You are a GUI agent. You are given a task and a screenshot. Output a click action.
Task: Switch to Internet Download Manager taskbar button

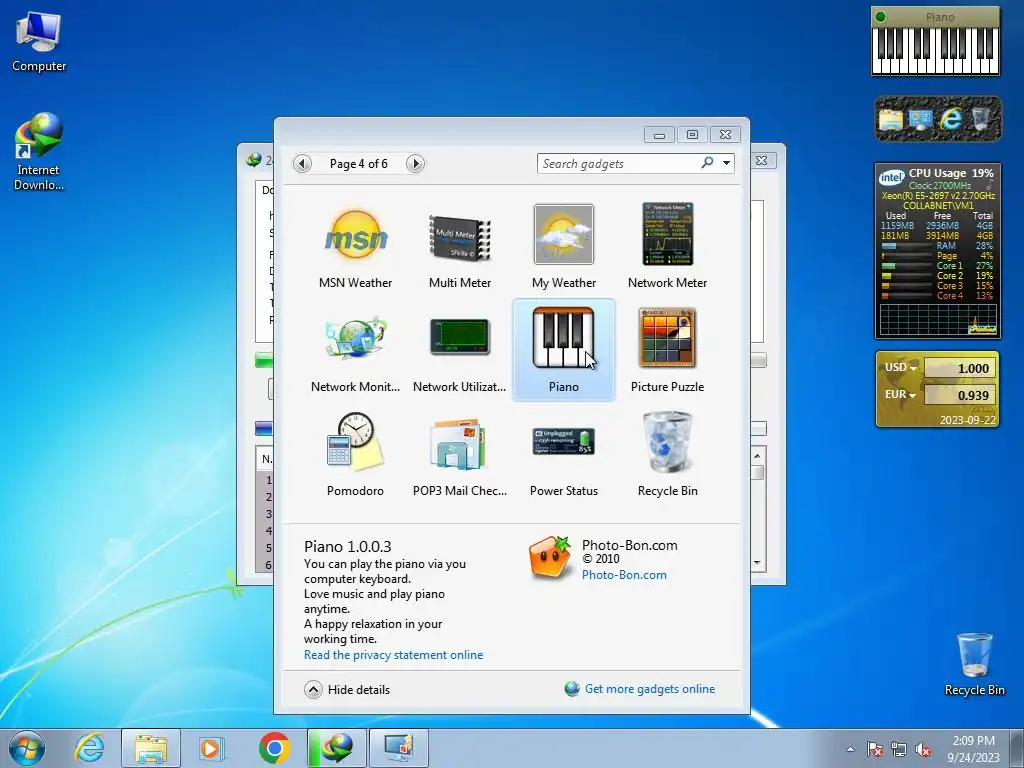337,748
